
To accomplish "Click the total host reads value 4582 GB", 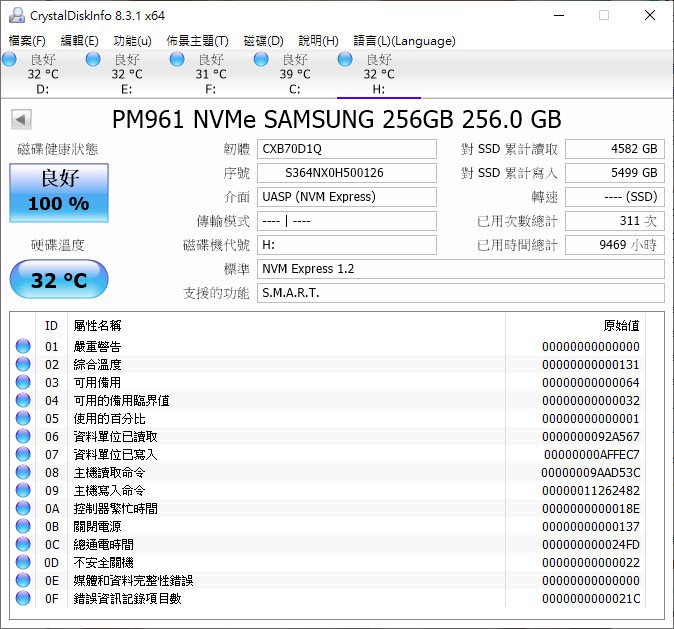I will click(615, 149).
